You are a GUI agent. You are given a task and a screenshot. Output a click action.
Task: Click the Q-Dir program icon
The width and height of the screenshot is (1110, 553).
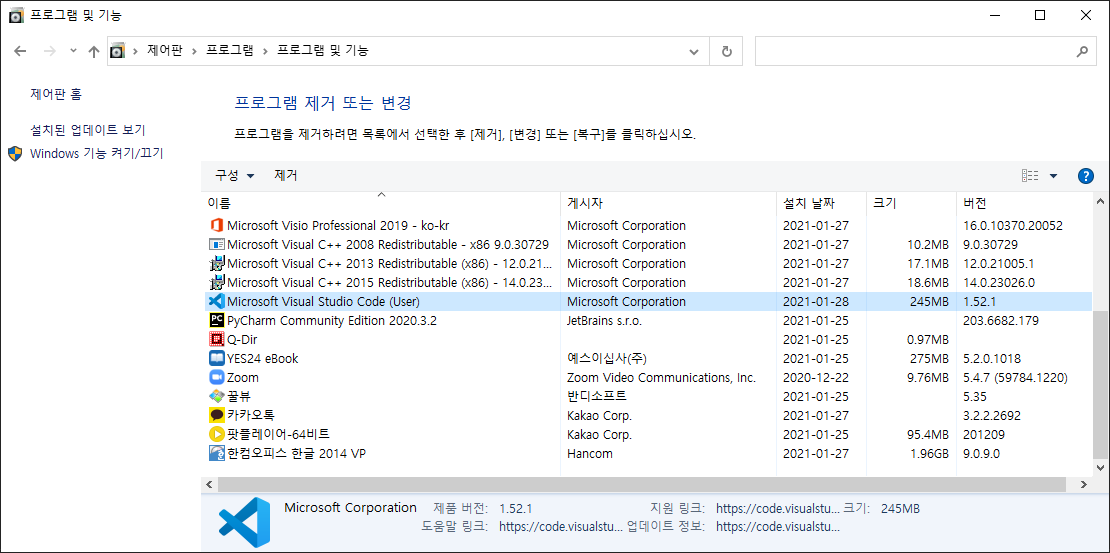(x=217, y=340)
